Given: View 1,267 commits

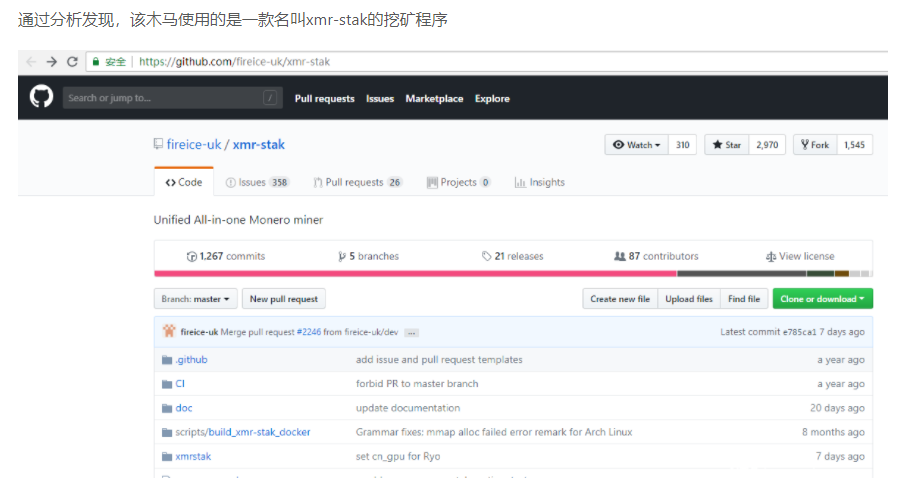Looking at the screenshot, I should (x=226, y=256).
